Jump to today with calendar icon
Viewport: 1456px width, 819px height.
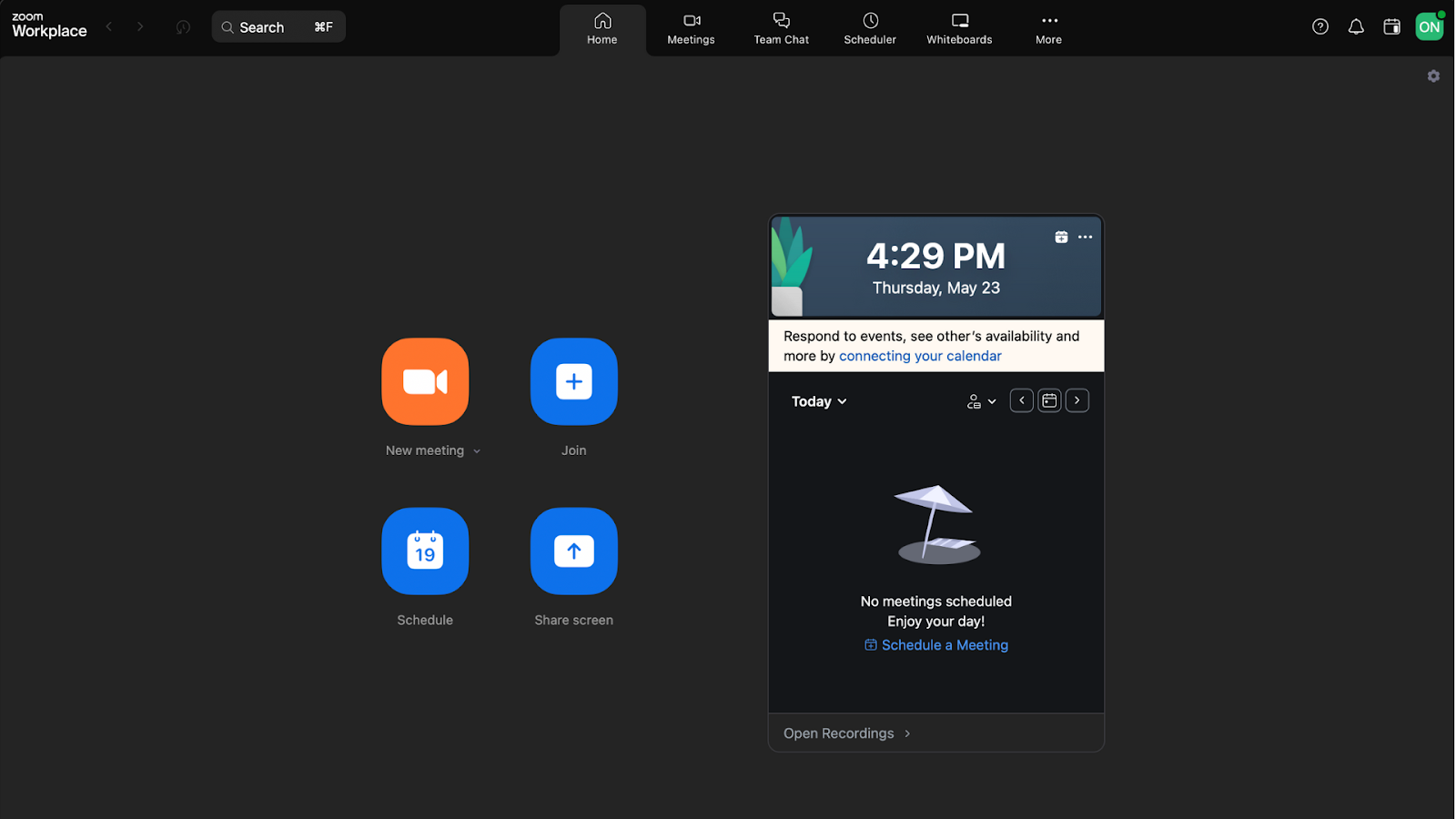(x=1049, y=400)
